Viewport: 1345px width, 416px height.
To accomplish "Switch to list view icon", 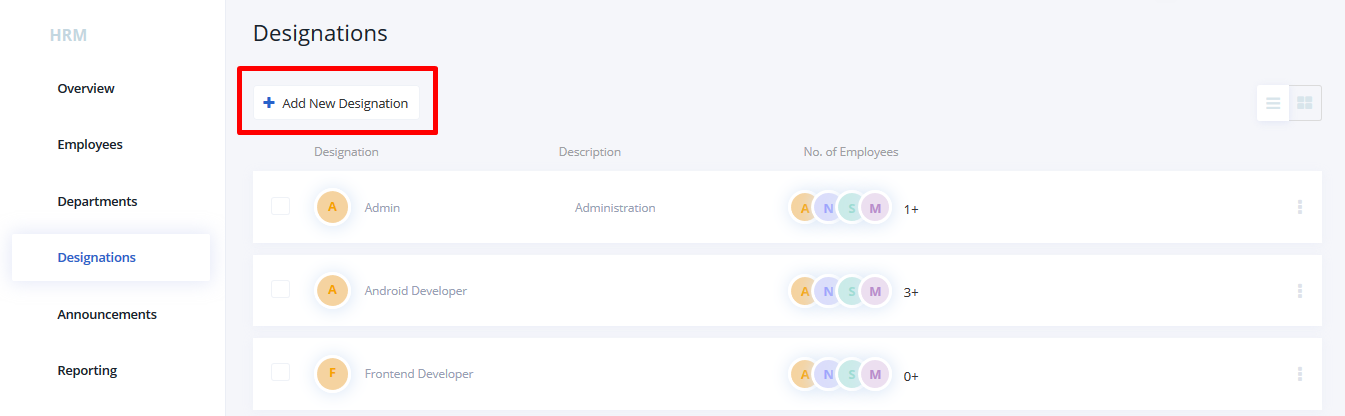I will pos(1273,103).
